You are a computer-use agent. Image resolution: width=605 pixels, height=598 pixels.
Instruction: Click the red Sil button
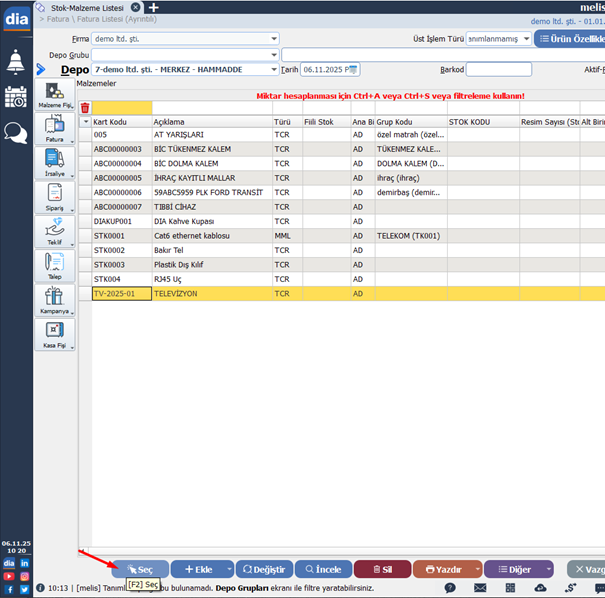(x=382, y=569)
